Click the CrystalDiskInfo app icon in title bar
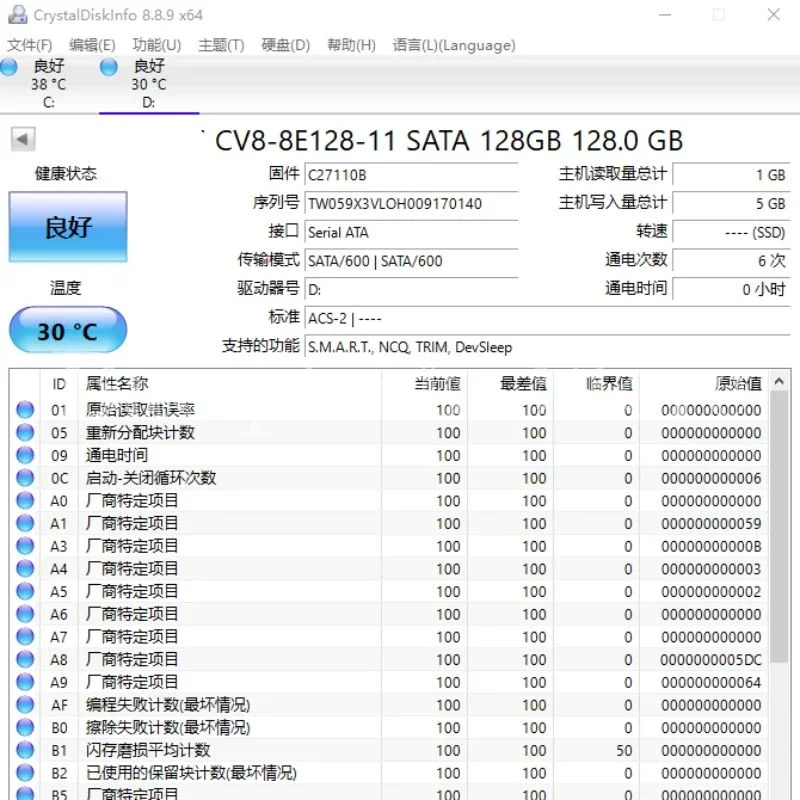800x800 pixels. (18, 14)
